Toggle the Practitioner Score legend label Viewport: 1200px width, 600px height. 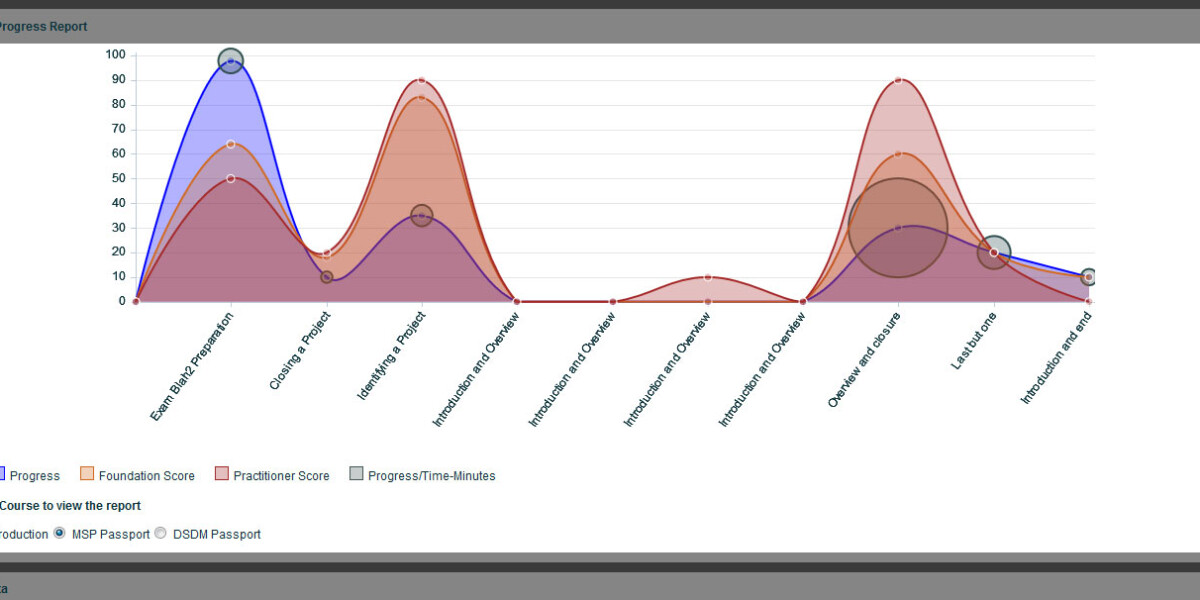point(281,476)
